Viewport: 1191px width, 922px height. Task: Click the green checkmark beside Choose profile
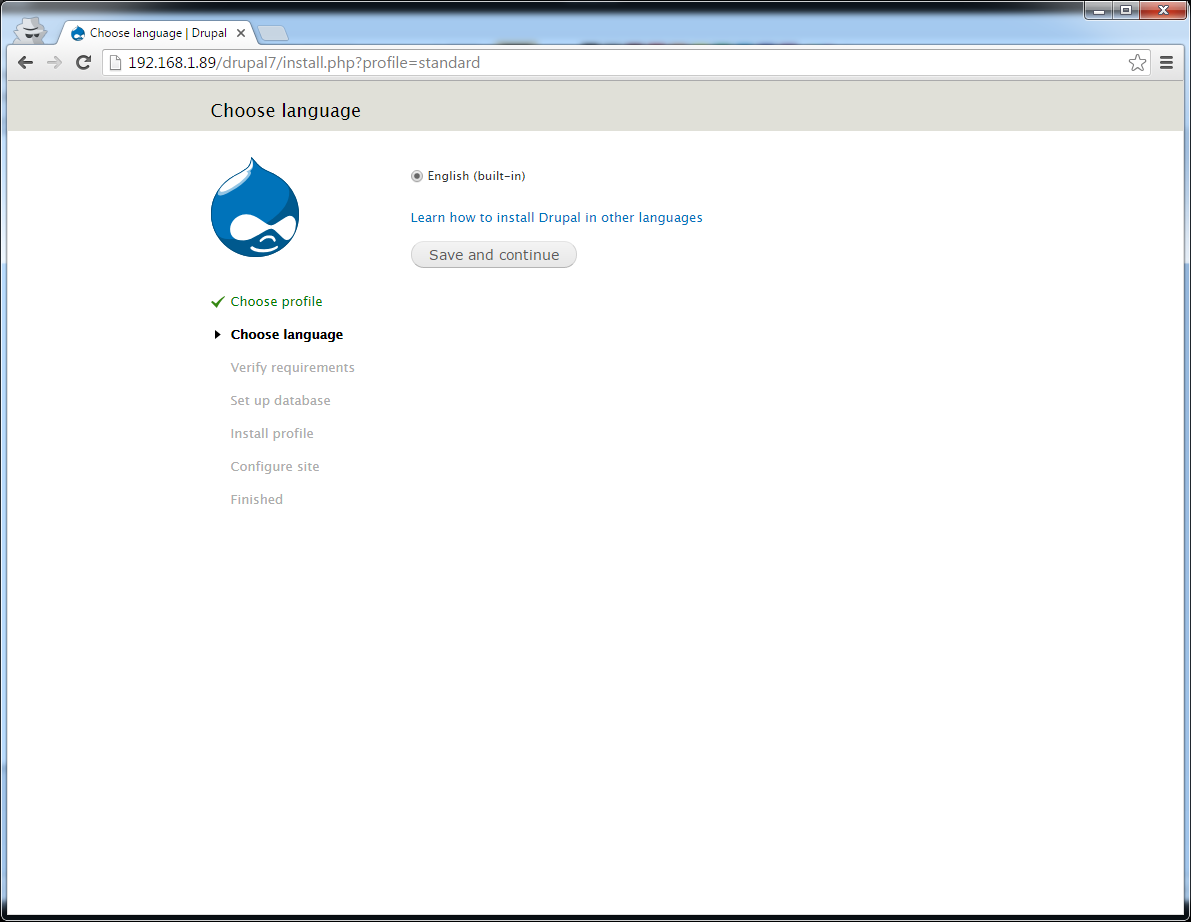(x=218, y=302)
